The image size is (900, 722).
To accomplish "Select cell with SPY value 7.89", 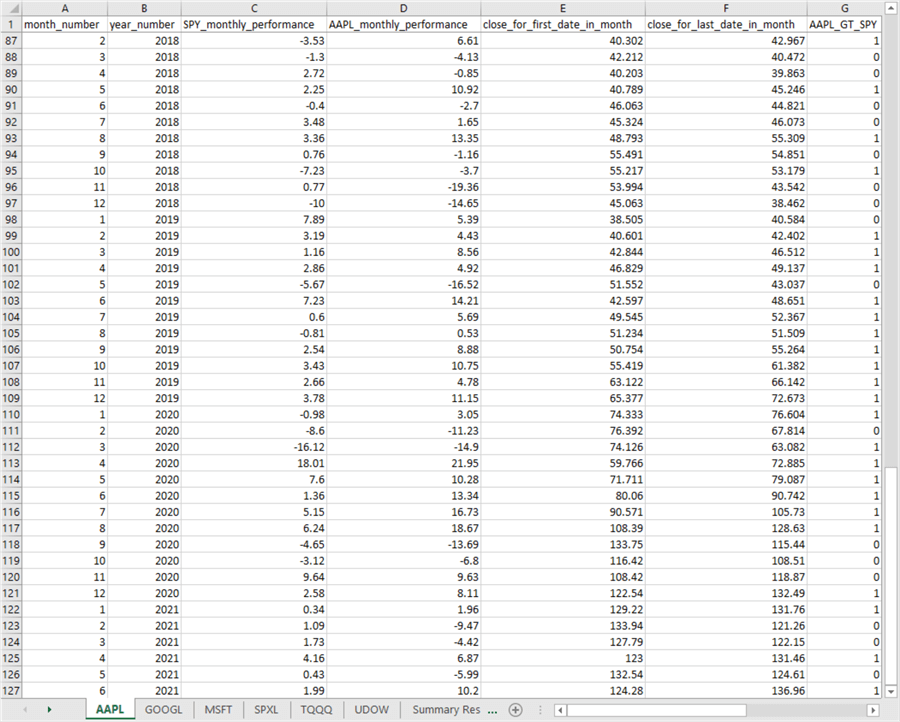I will click(254, 219).
